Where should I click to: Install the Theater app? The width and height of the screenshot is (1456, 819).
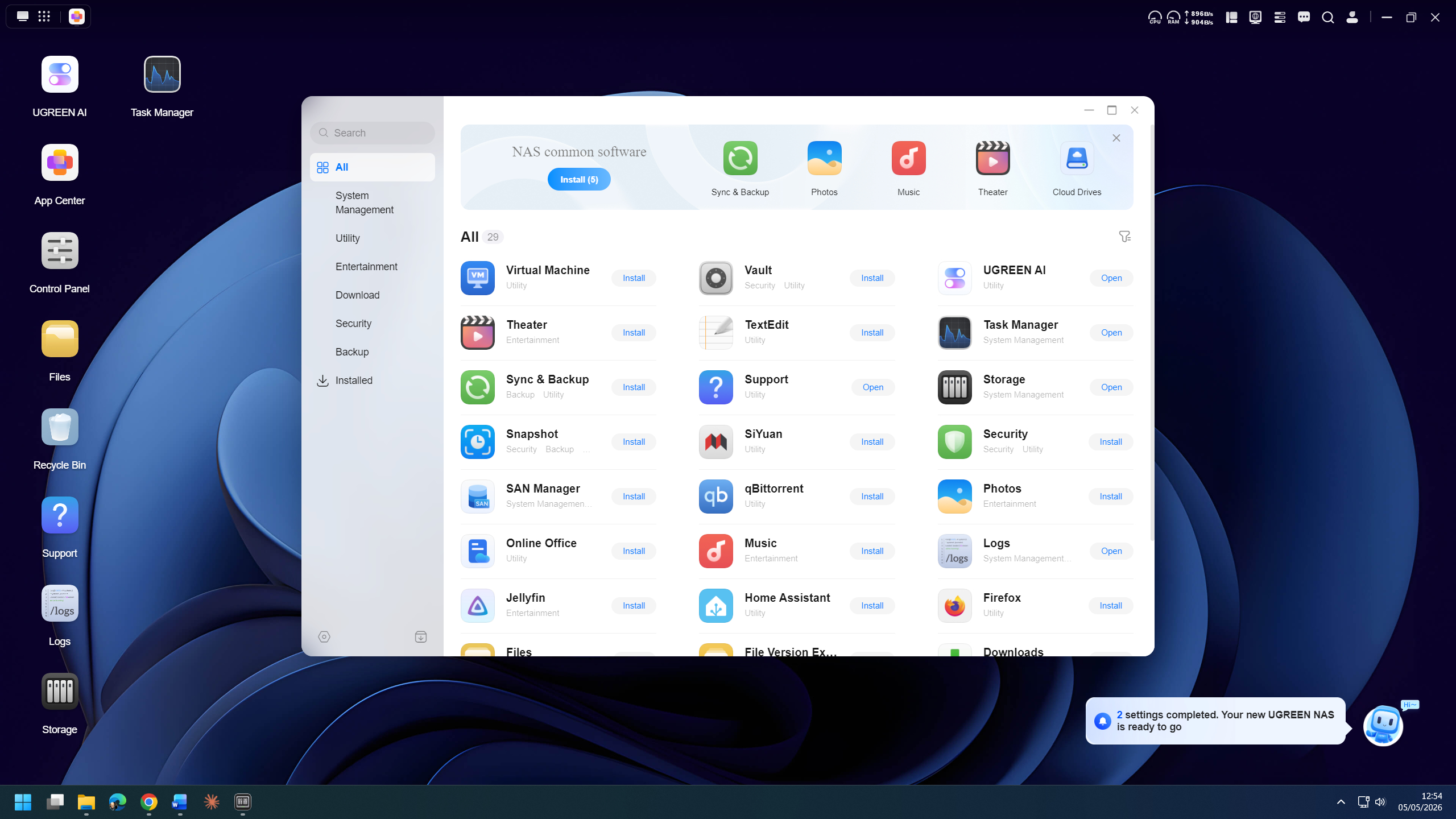[634, 333]
